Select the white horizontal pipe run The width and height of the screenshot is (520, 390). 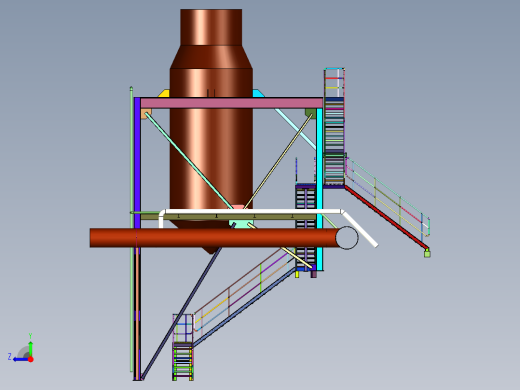252,211
